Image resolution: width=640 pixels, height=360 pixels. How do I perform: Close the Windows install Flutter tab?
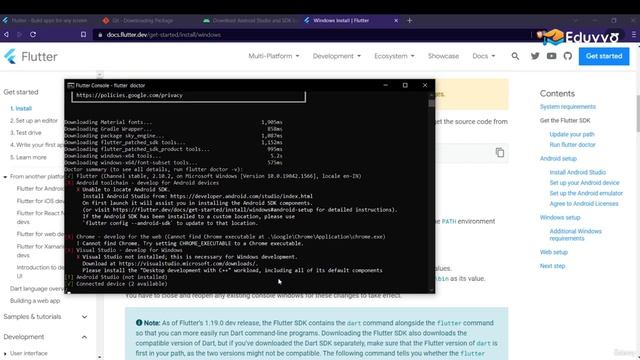coord(396,20)
